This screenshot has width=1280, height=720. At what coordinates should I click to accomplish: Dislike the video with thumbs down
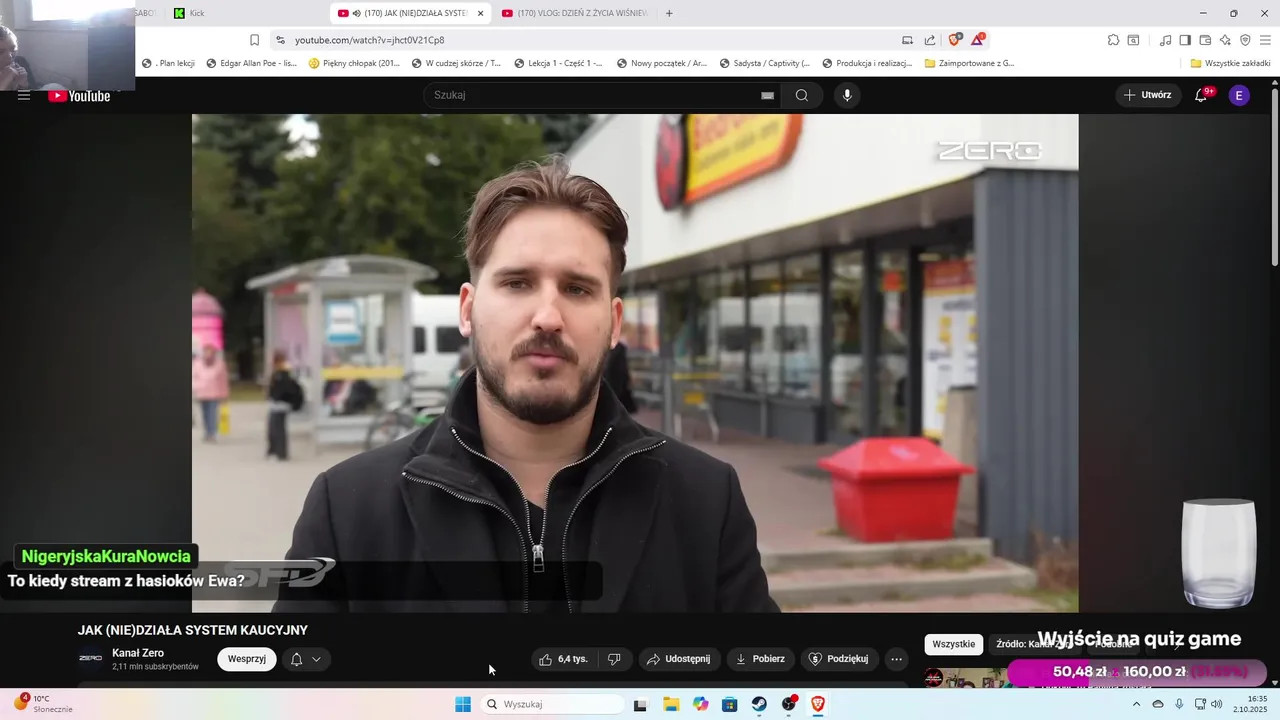614,659
